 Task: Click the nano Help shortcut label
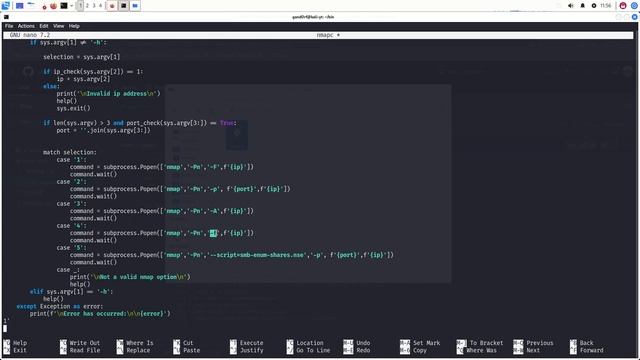(x=20, y=343)
